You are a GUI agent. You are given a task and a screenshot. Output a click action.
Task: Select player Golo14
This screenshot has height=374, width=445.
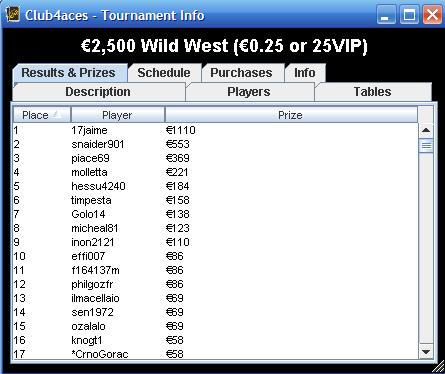tap(88, 214)
